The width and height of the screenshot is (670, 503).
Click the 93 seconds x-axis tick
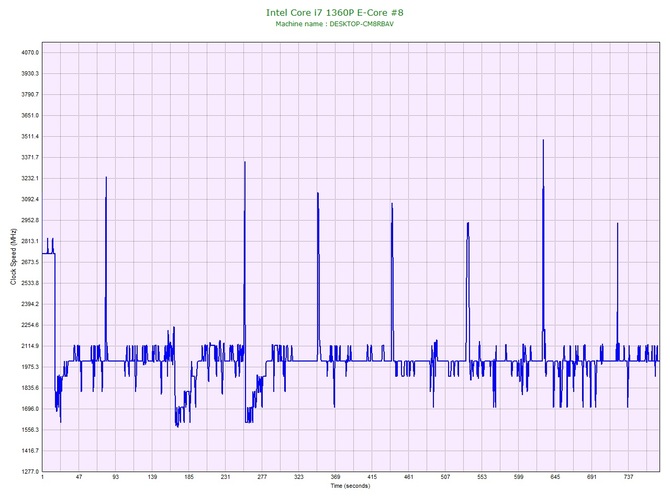coord(115,477)
